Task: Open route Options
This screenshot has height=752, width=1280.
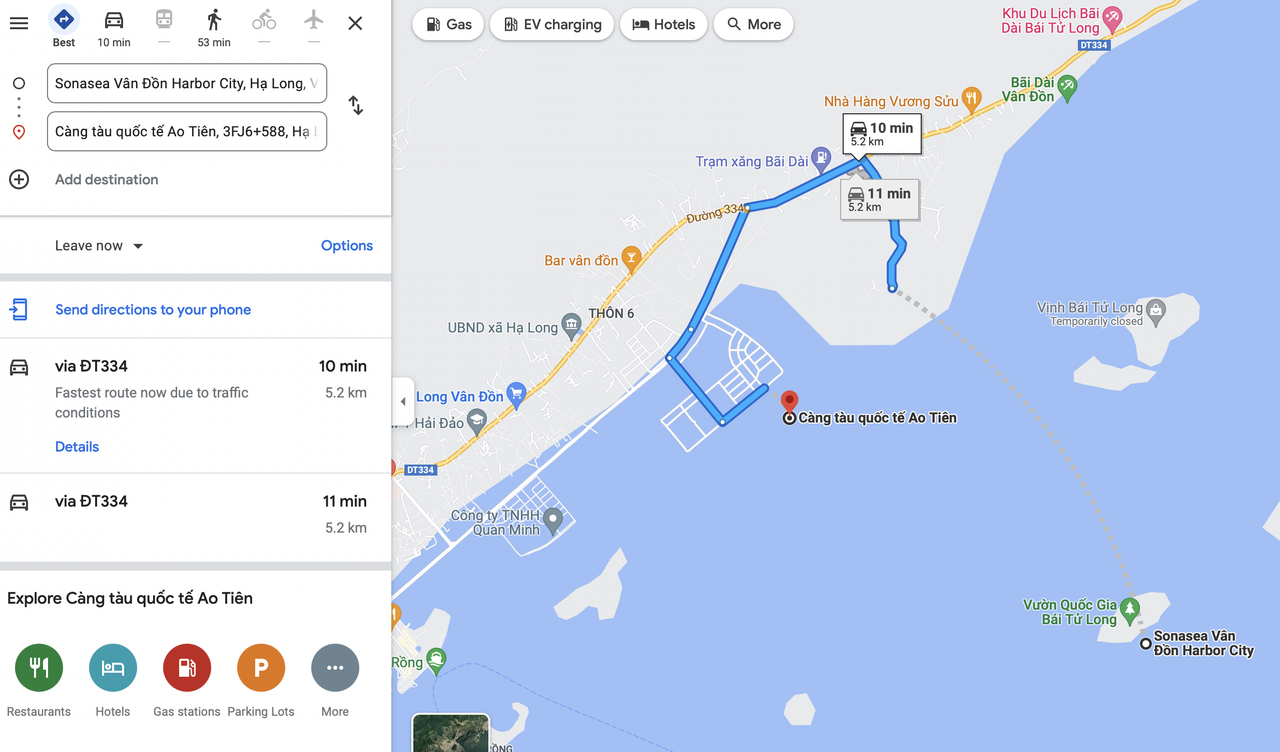Action: click(347, 246)
